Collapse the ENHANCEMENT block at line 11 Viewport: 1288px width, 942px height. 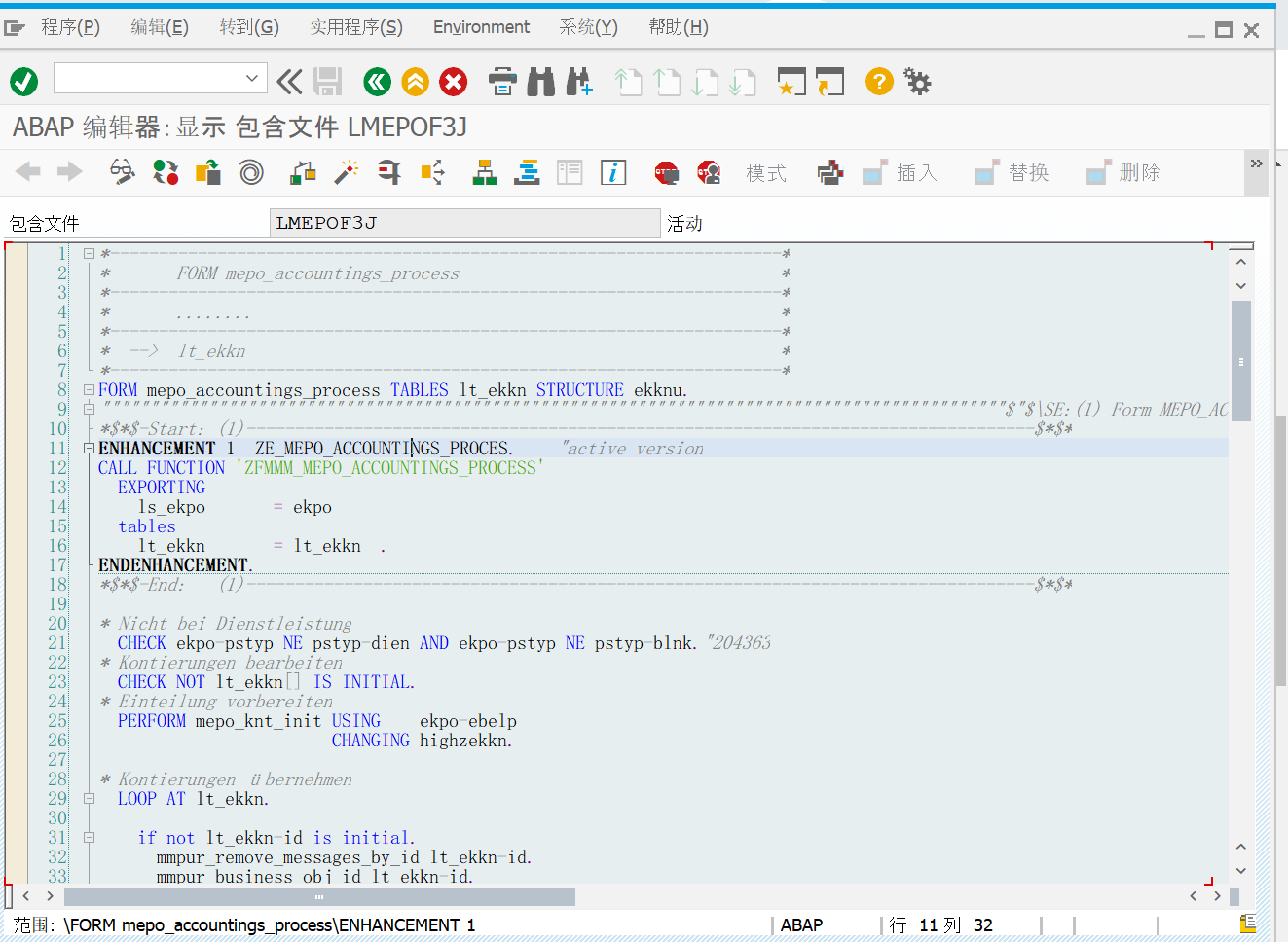[89, 449]
